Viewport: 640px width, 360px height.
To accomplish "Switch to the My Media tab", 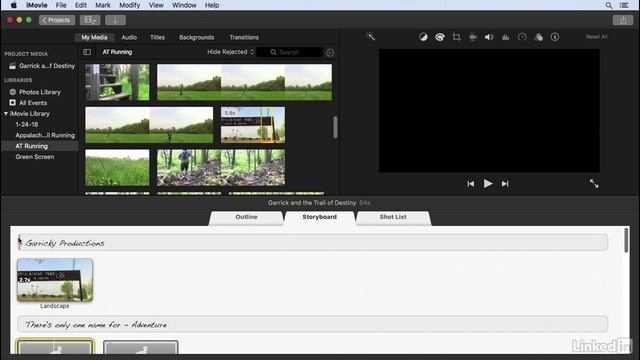I will click(94, 37).
